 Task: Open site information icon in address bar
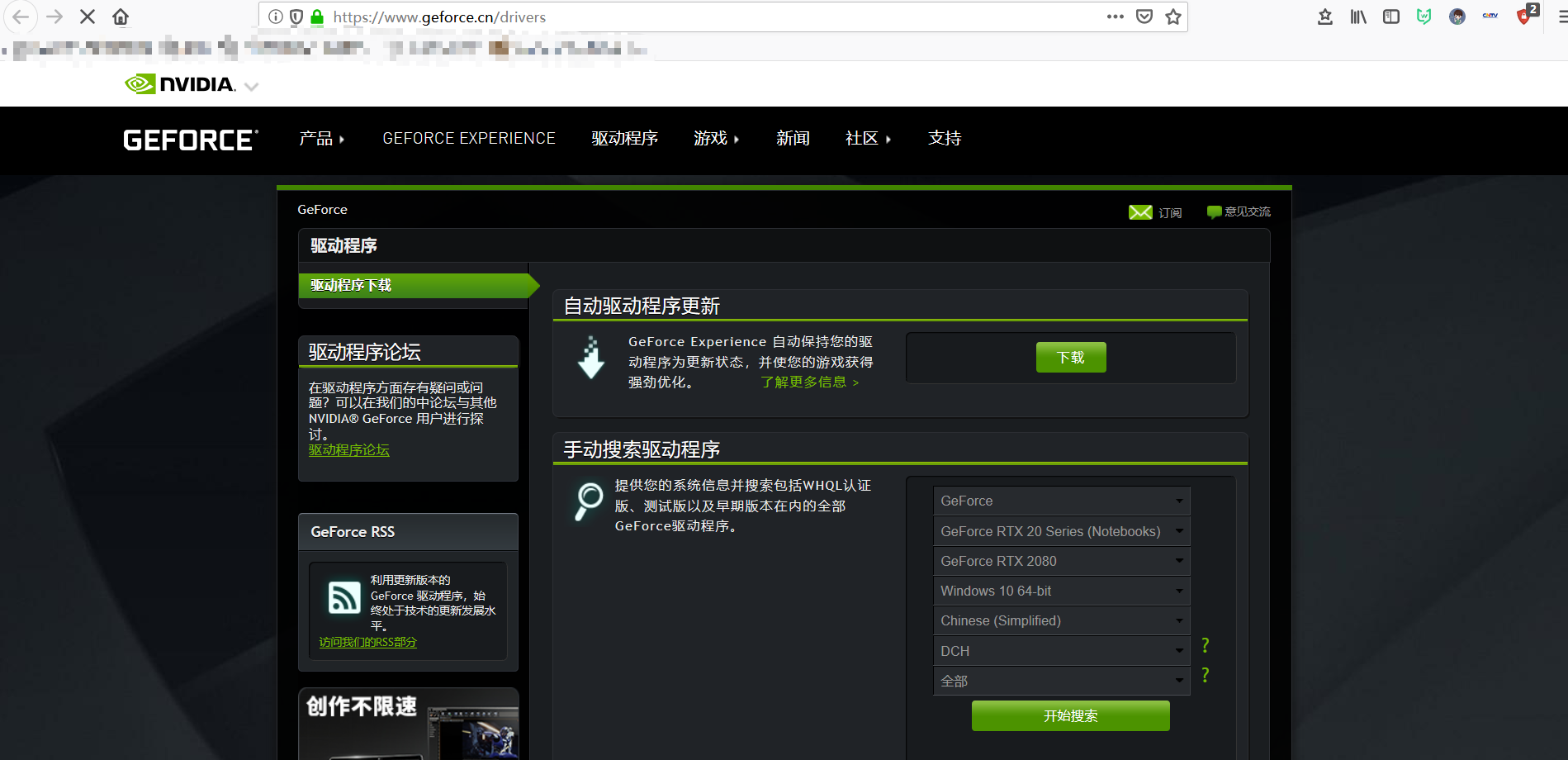[276, 17]
